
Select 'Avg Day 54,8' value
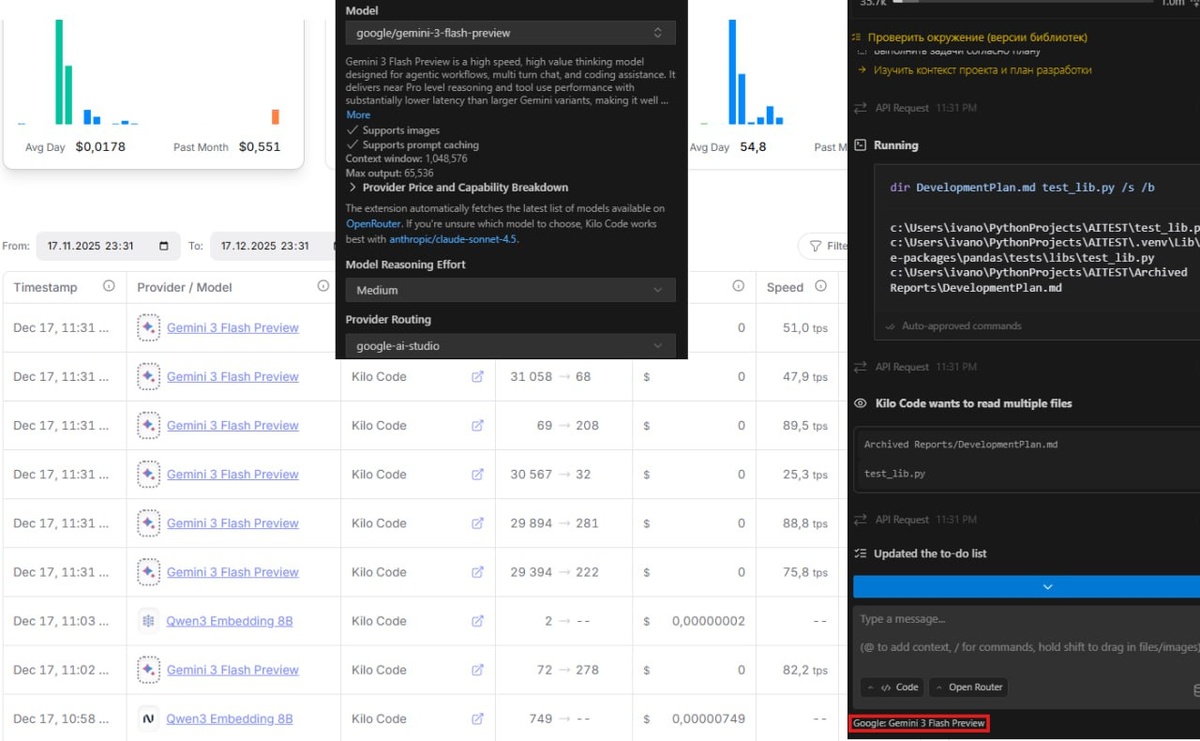pos(727,147)
